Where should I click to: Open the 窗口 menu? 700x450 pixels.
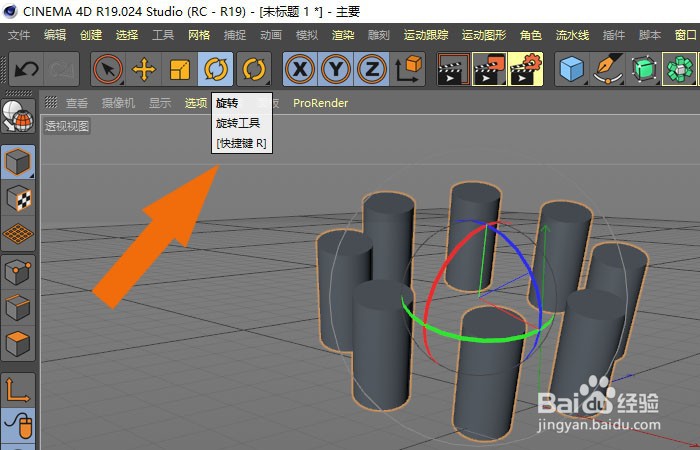686,35
